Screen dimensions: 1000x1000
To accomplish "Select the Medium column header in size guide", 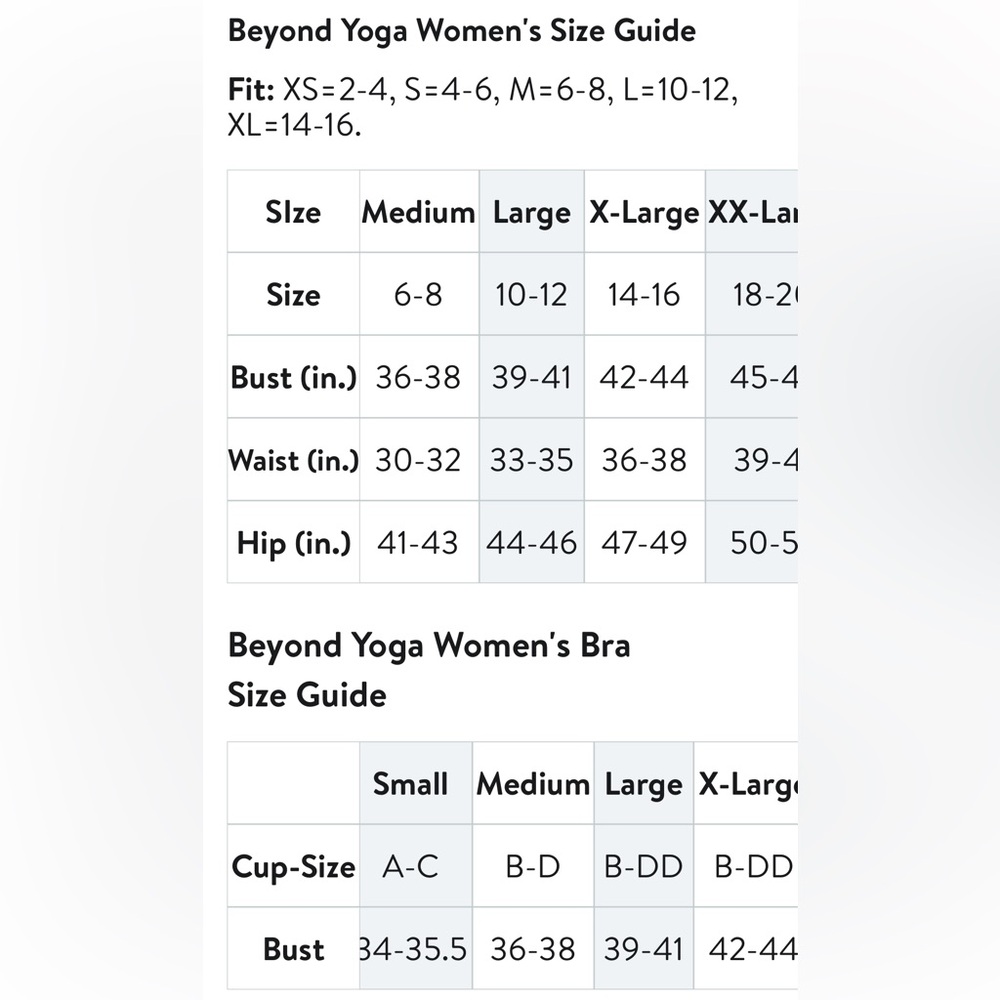I will [x=419, y=212].
